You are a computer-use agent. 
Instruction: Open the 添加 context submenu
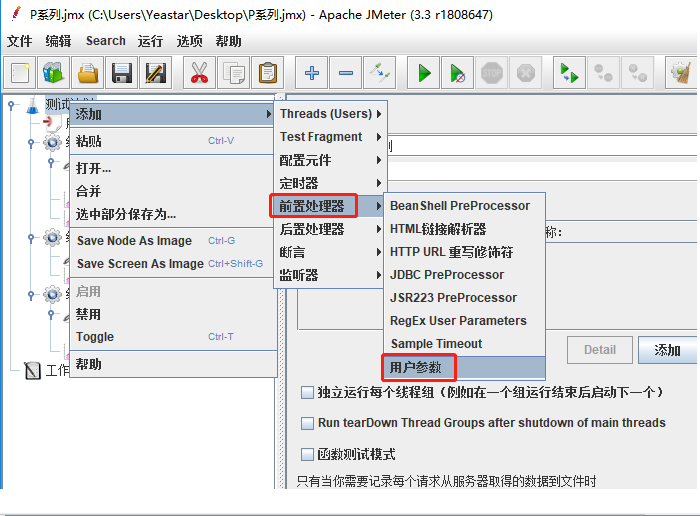point(173,114)
